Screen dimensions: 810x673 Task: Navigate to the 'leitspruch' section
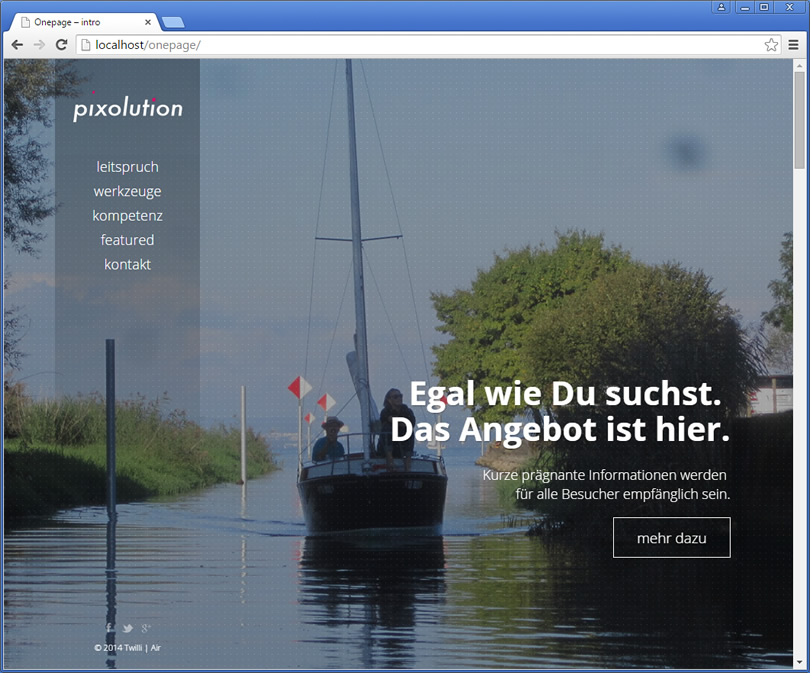(x=127, y=167)
